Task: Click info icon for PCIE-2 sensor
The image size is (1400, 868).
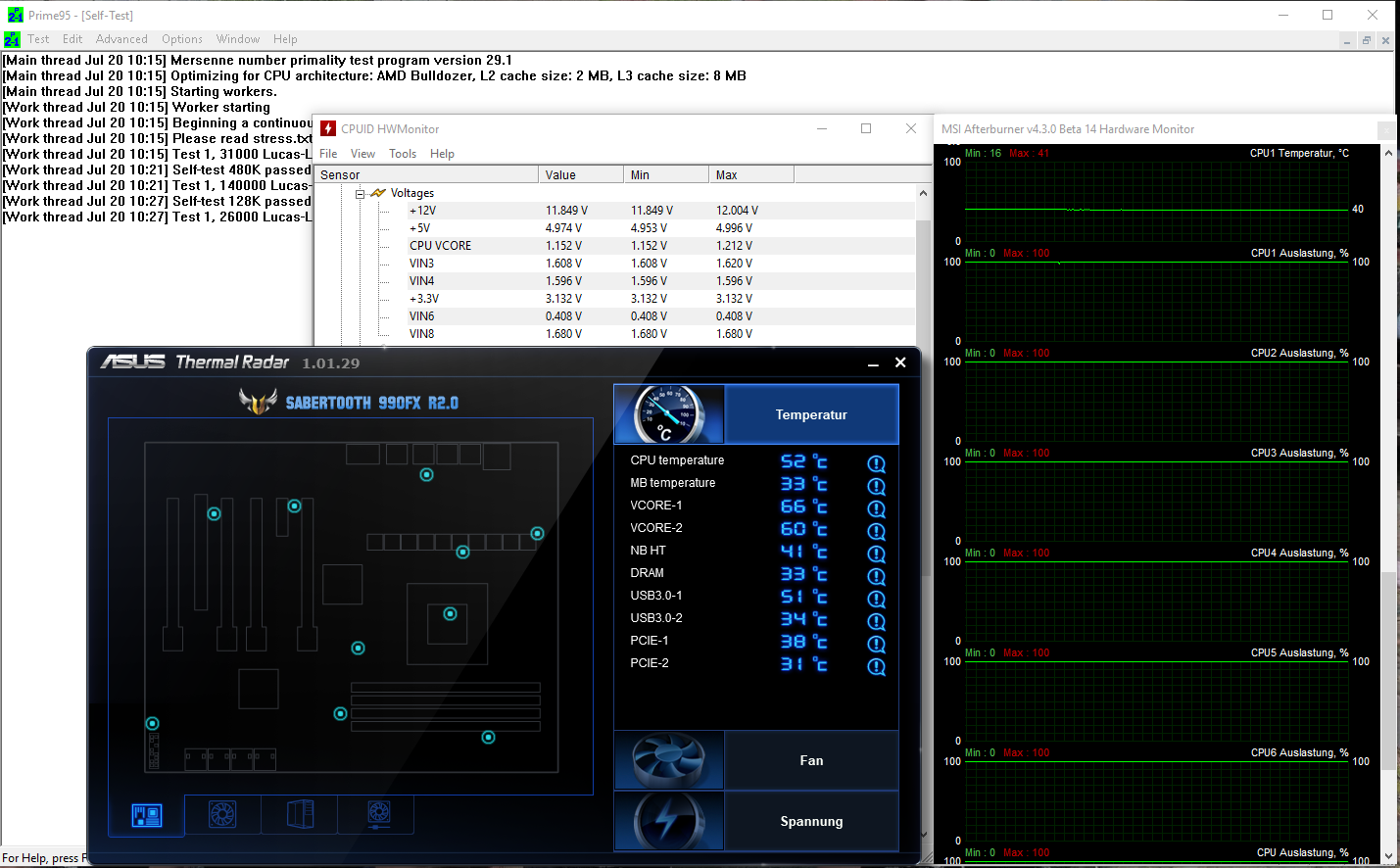Action: point(877,666)
